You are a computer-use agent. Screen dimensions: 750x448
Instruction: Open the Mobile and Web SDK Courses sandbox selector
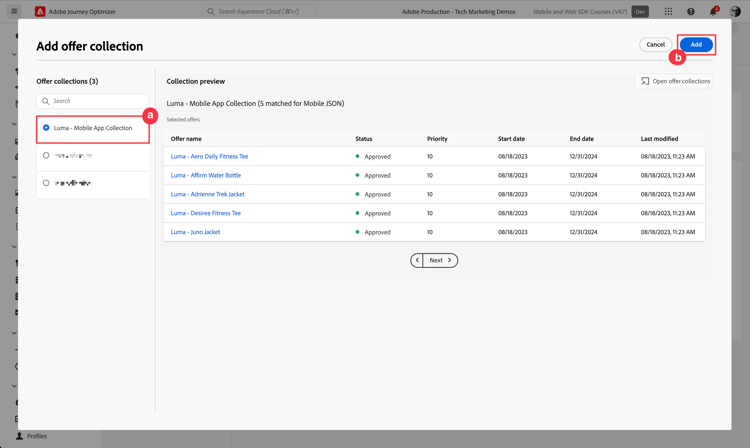[x=591, y=11]
